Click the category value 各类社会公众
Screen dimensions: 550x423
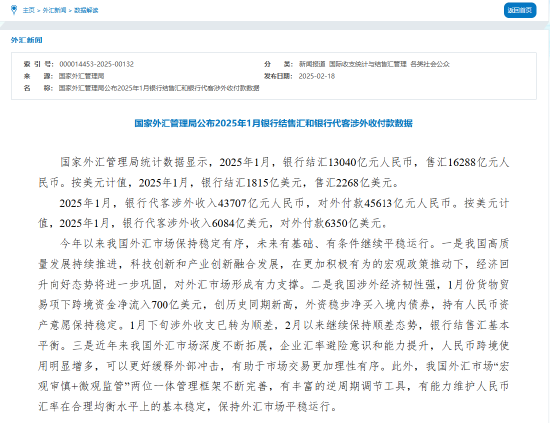tap(430, 64)
